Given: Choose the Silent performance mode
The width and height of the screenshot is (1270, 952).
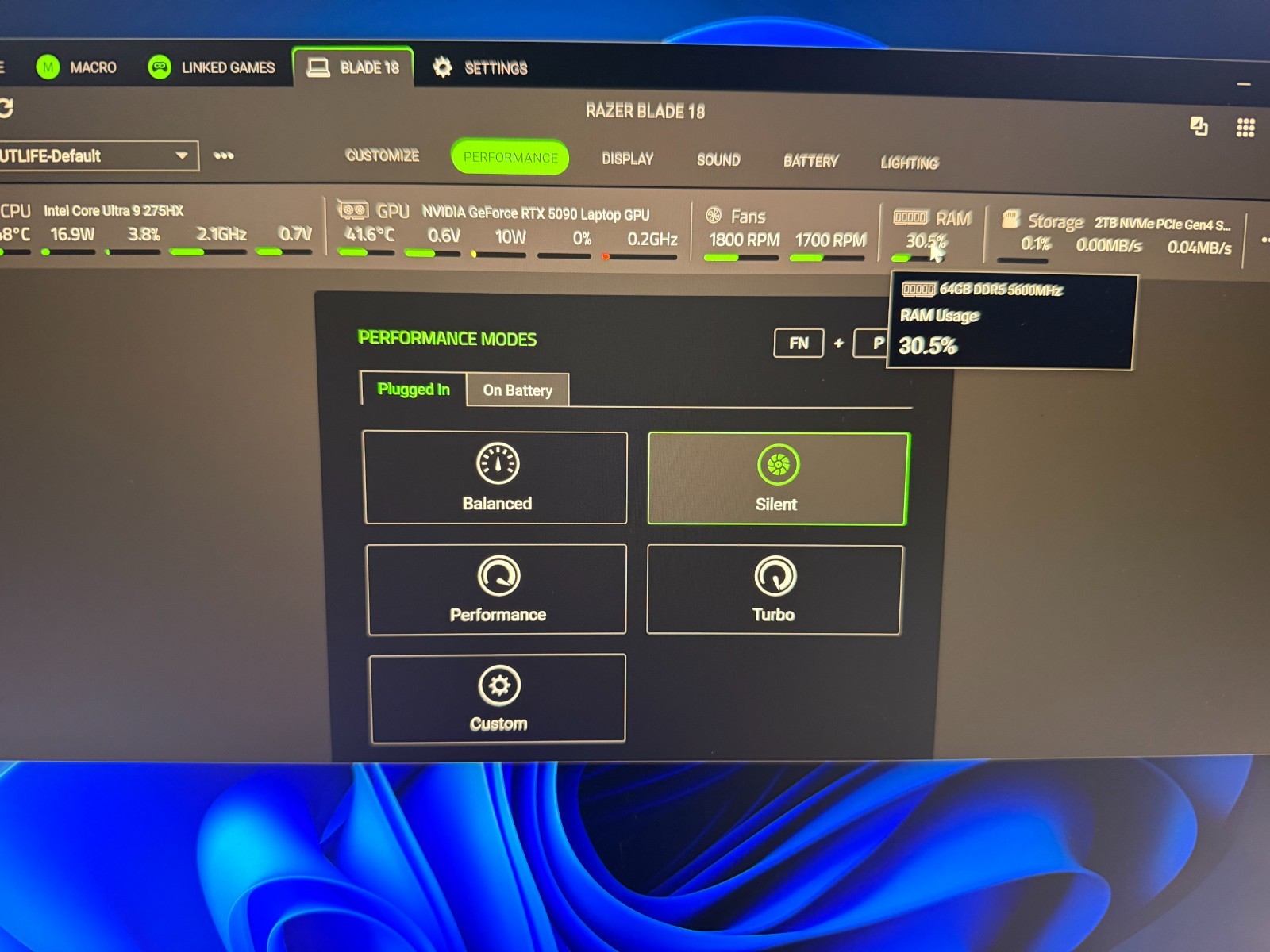Looking at the screenshot, I should pos(778,478).
